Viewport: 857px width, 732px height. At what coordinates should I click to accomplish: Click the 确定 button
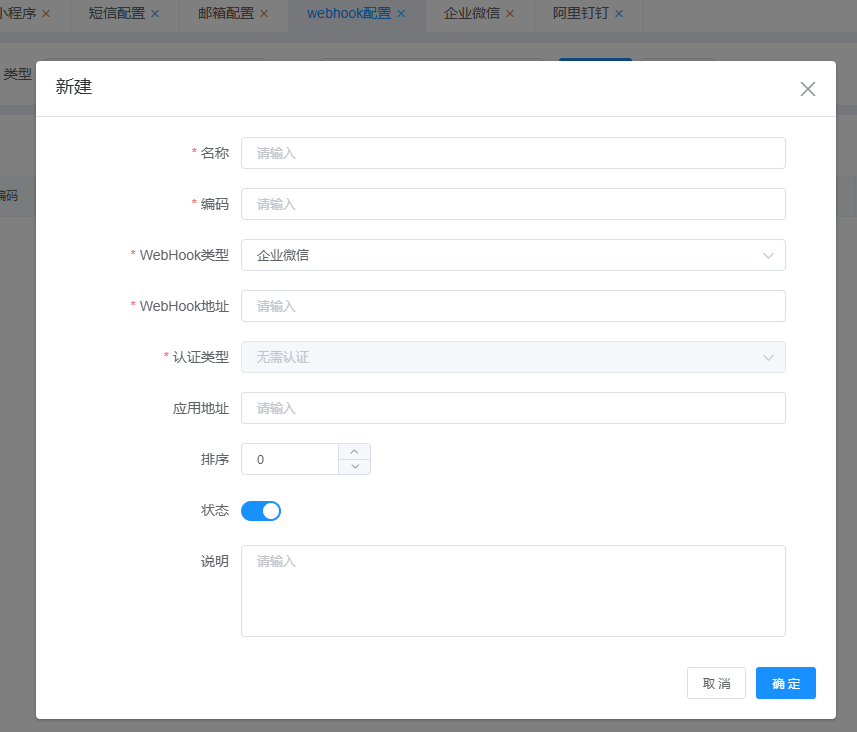(x=785, y=683)
